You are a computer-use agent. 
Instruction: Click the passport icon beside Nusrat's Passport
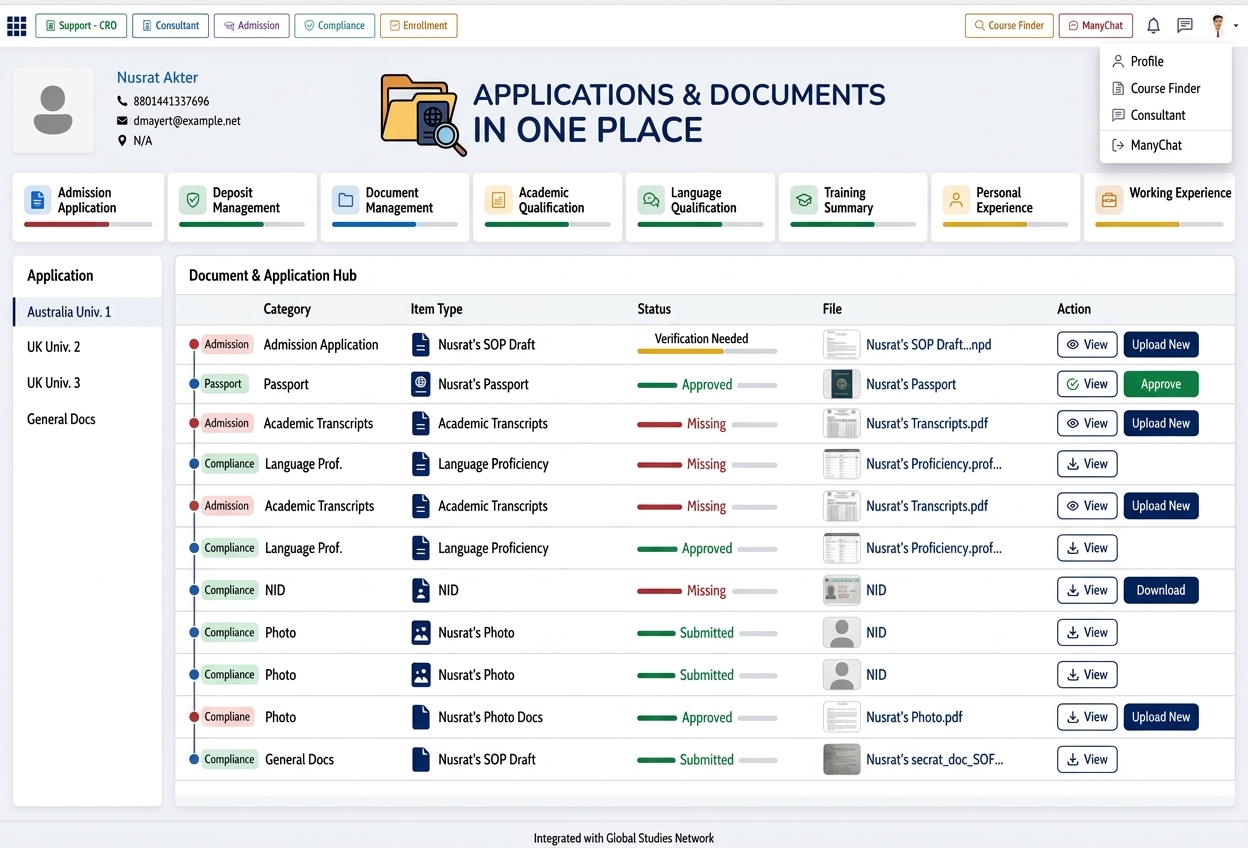point(421,384)
